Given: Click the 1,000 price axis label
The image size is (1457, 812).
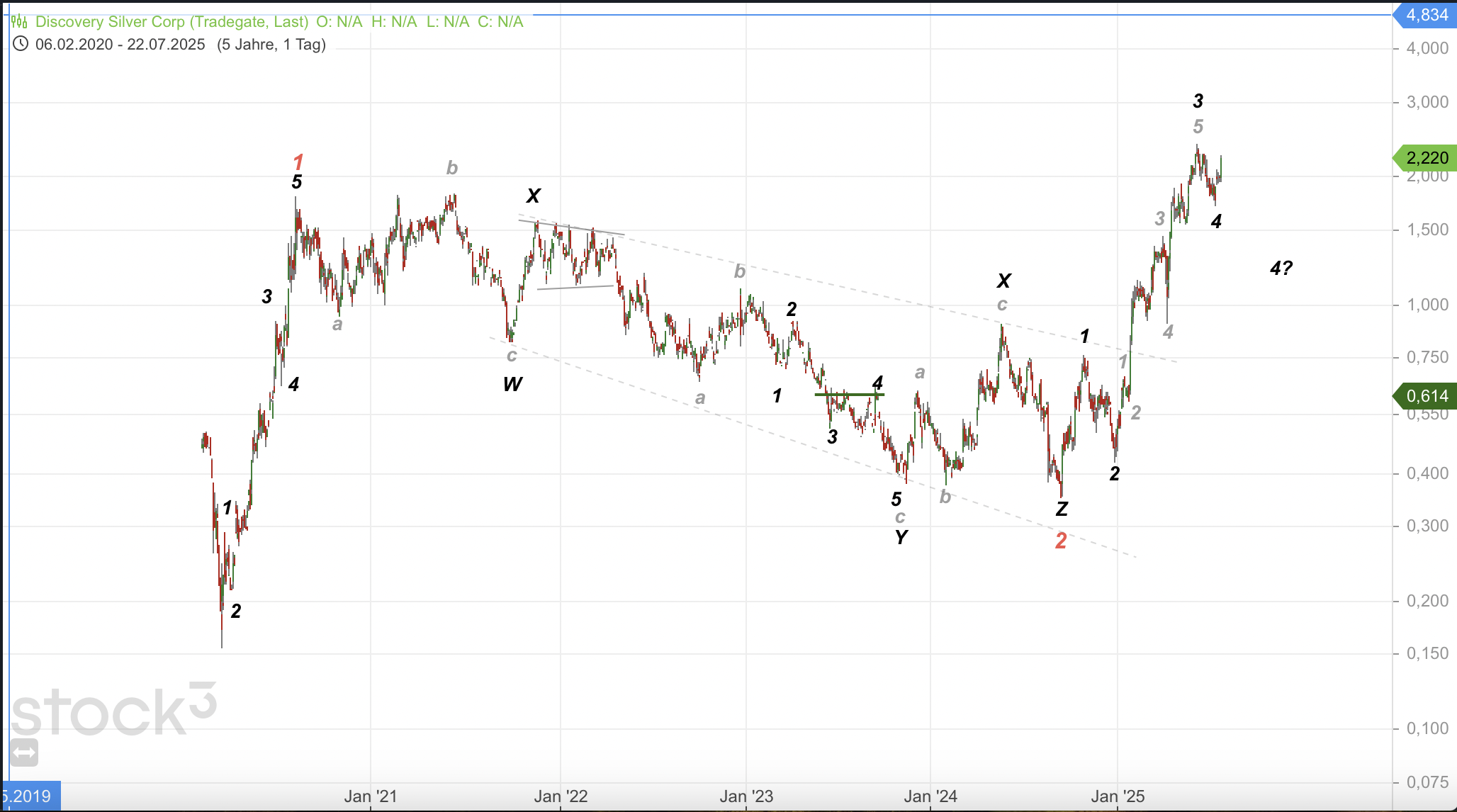Looking at the screenshot, I should pyautogui.click(x=1427, y=305).
